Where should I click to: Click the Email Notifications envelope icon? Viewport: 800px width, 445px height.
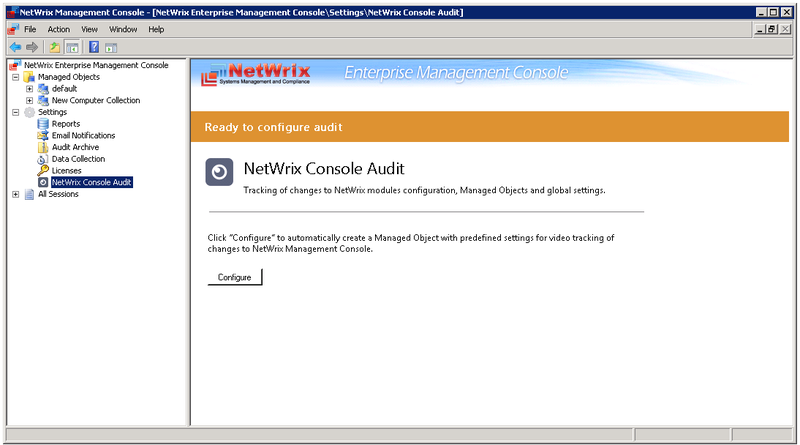(x=43, y=136)
